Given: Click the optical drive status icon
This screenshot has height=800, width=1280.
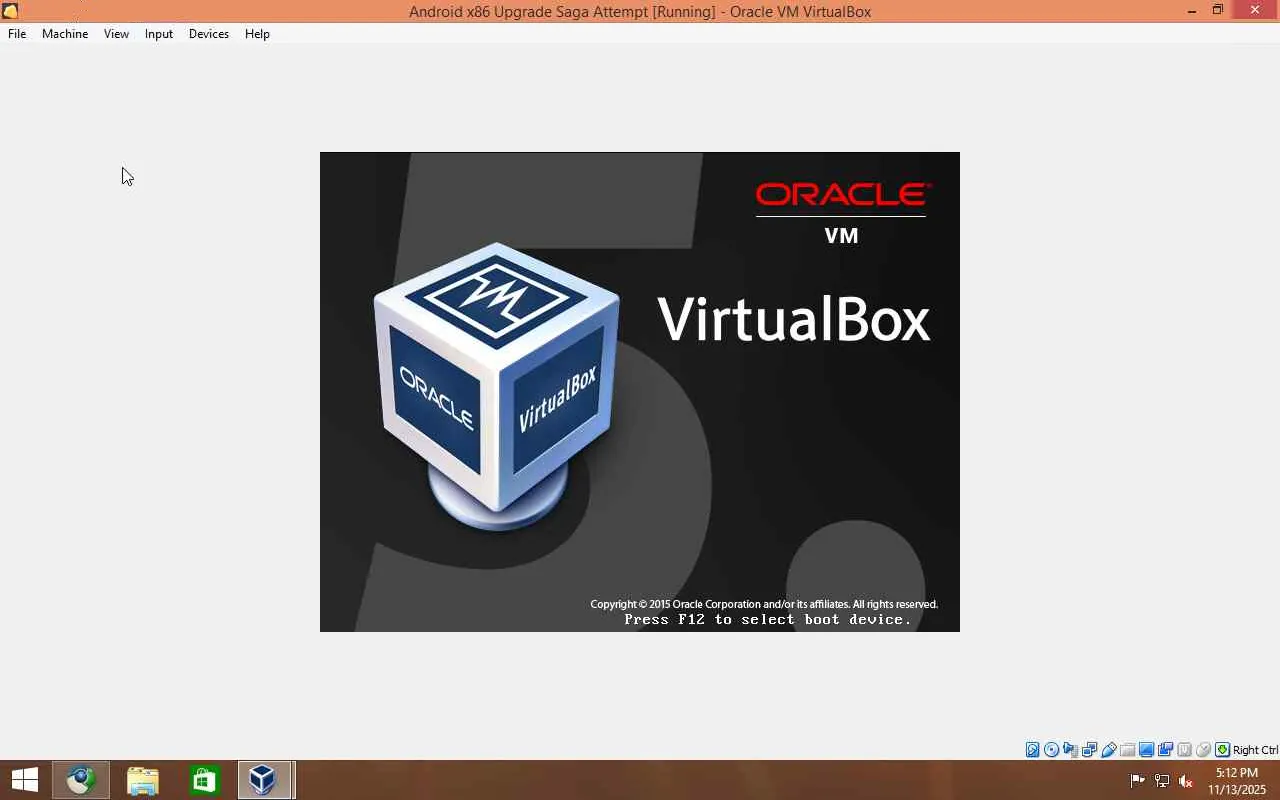Looking at the screenshot, I should [1052, 750].
